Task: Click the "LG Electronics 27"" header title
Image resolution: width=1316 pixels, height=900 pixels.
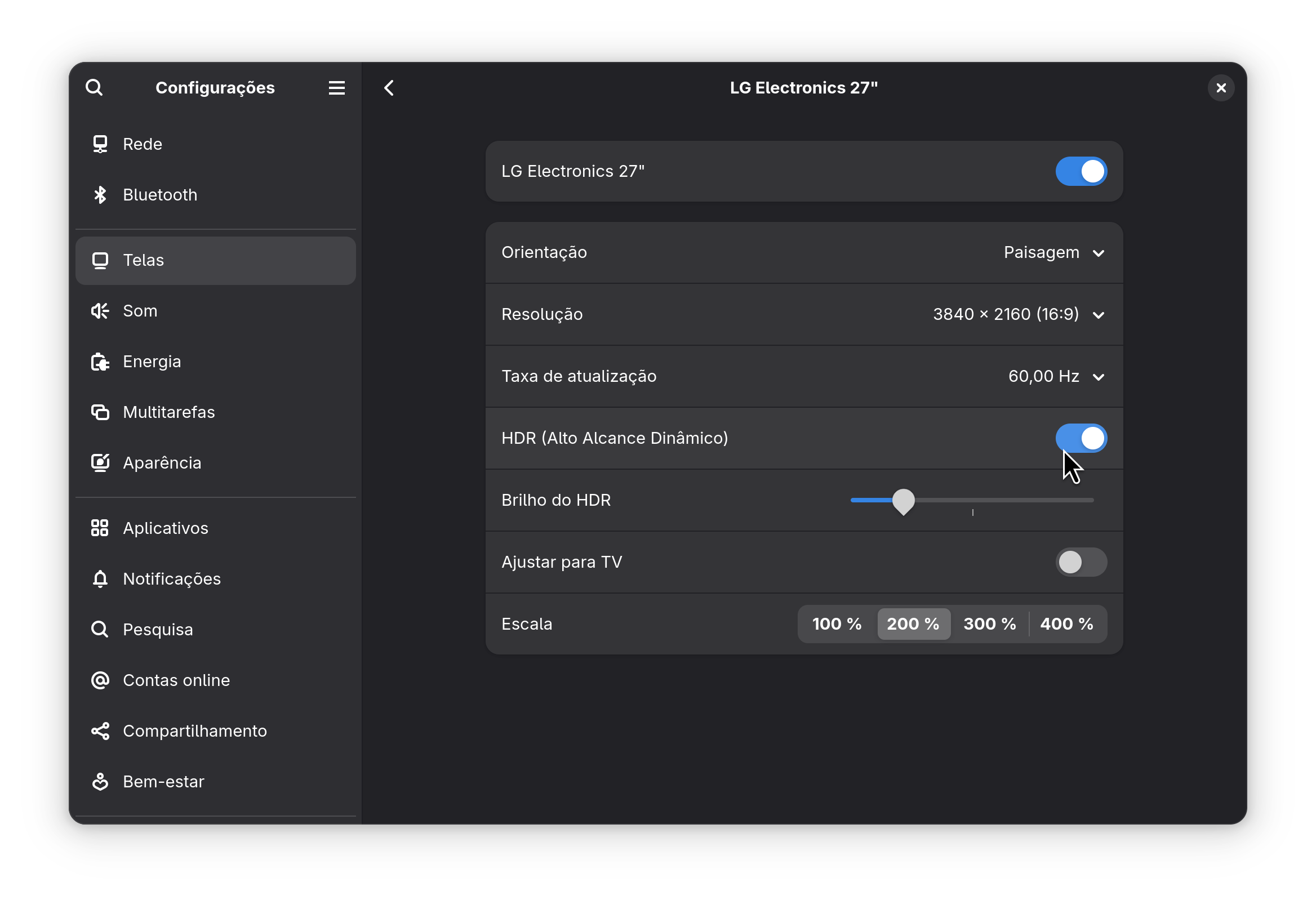Action: tap(803, 88)
